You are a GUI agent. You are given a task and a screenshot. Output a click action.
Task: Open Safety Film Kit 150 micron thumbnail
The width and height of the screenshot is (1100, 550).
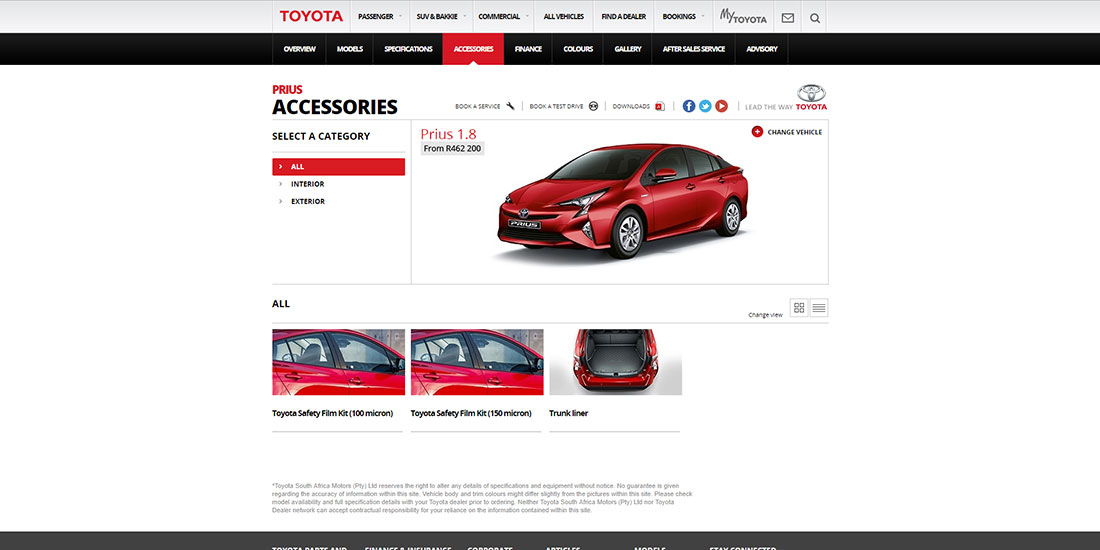coord(477,362)
